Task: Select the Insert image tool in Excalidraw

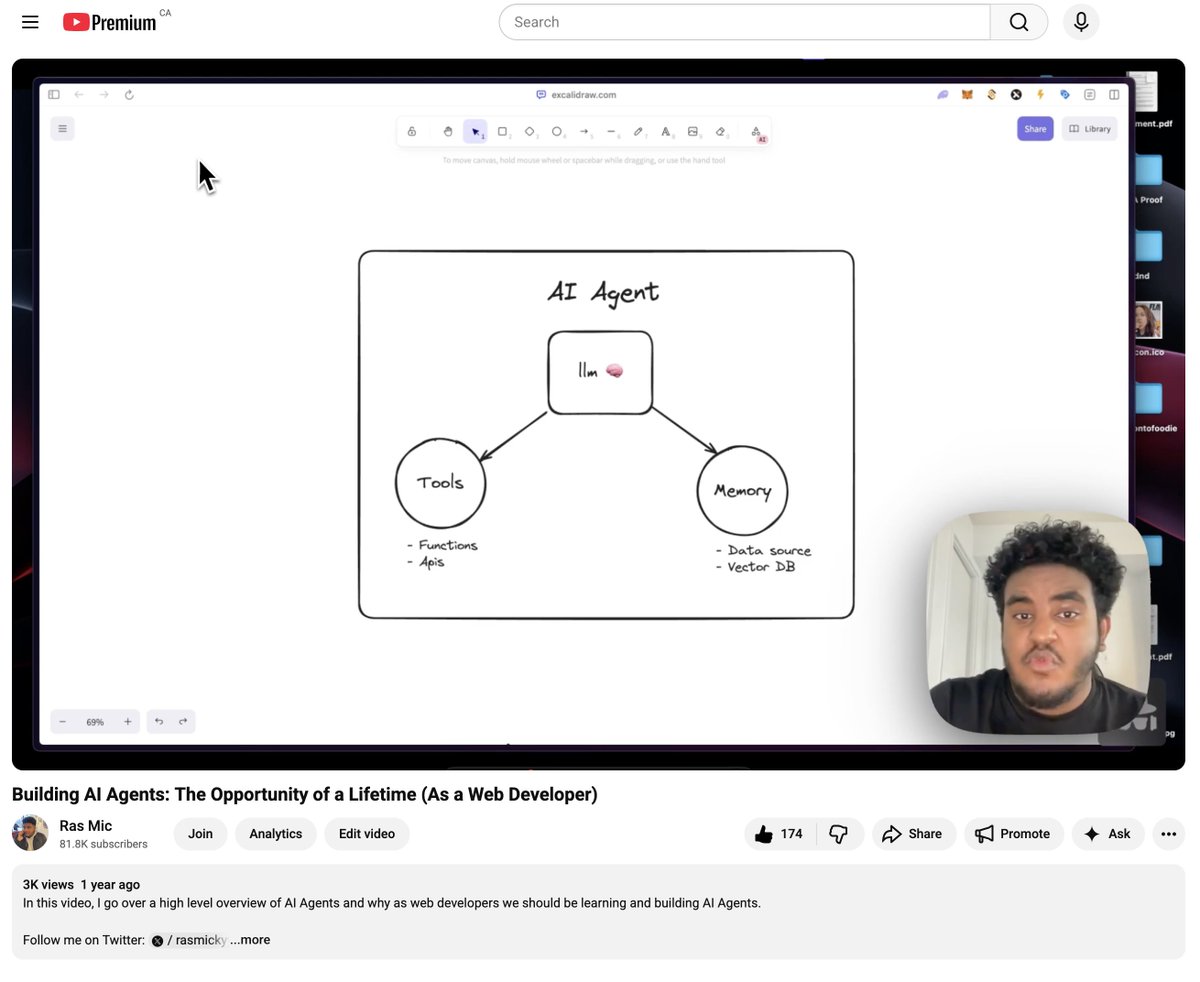Action: (x=693, y=131)
